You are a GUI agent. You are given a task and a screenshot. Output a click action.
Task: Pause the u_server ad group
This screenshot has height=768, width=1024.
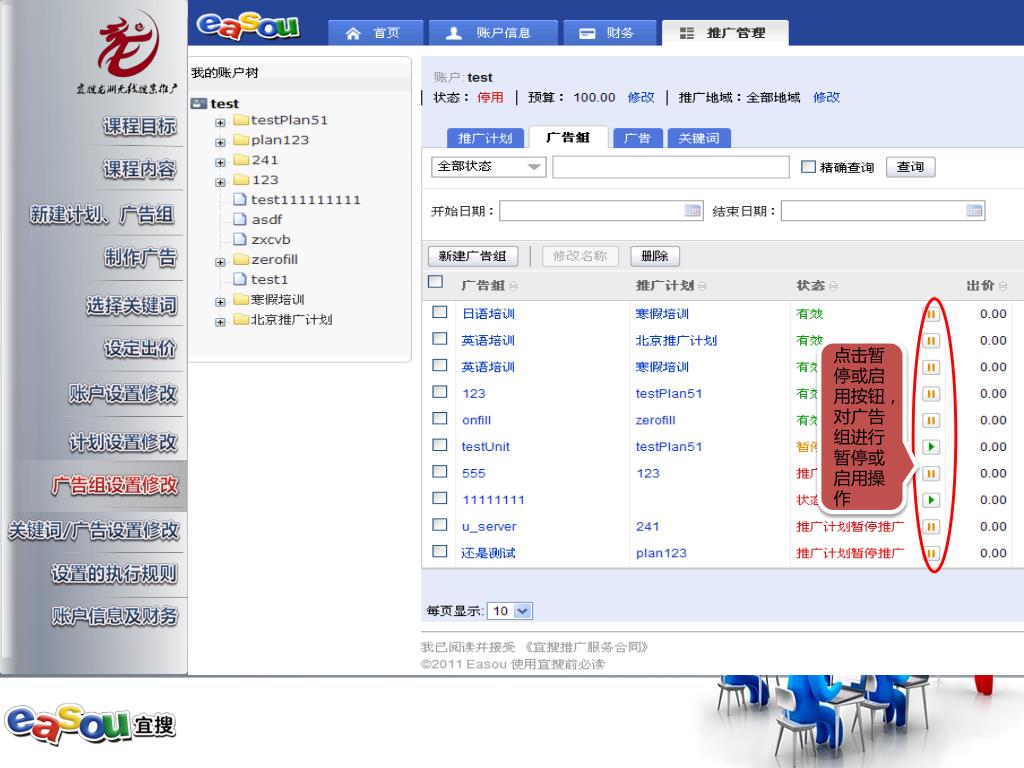(x=931, y=527)
